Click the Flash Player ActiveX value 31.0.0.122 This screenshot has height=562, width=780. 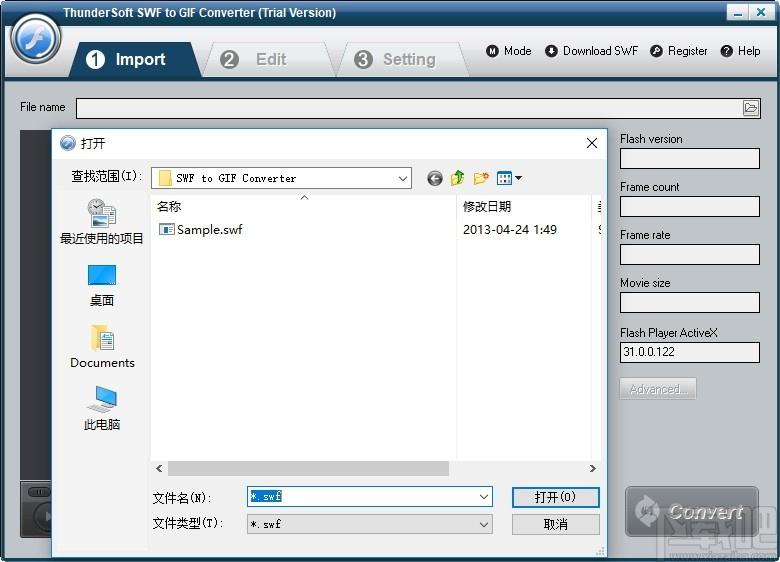(689, 352)
